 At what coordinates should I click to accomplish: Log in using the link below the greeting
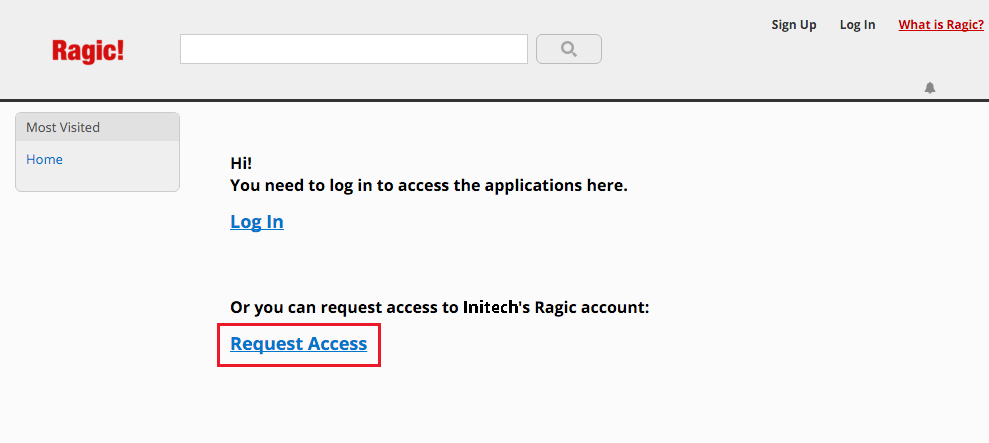point(257,222)
